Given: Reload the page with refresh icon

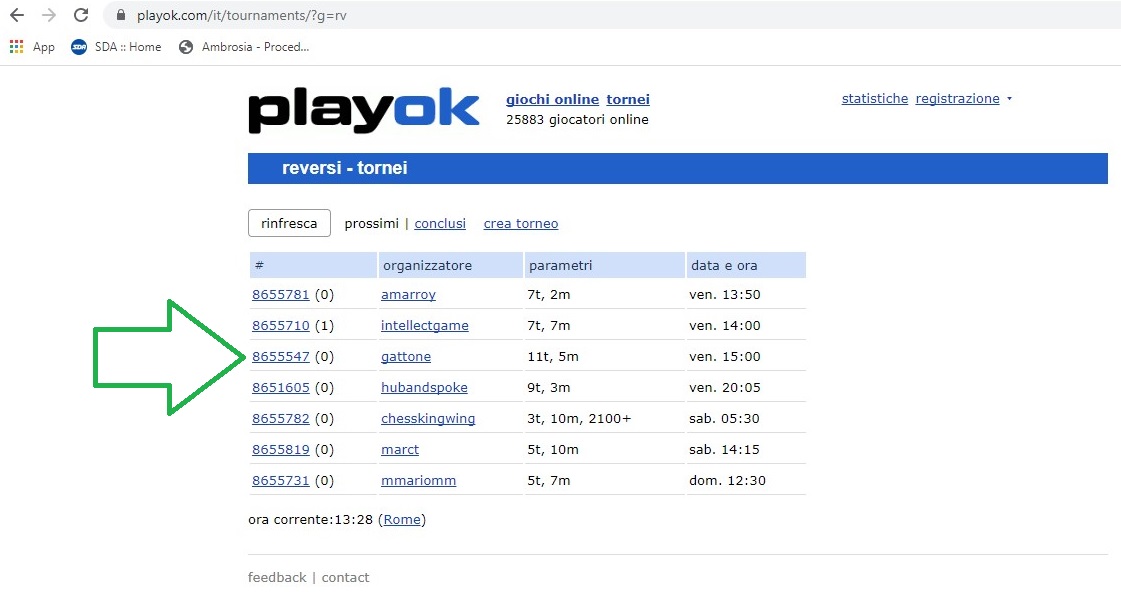Looking at the screenshot, I should click(81, 15).
